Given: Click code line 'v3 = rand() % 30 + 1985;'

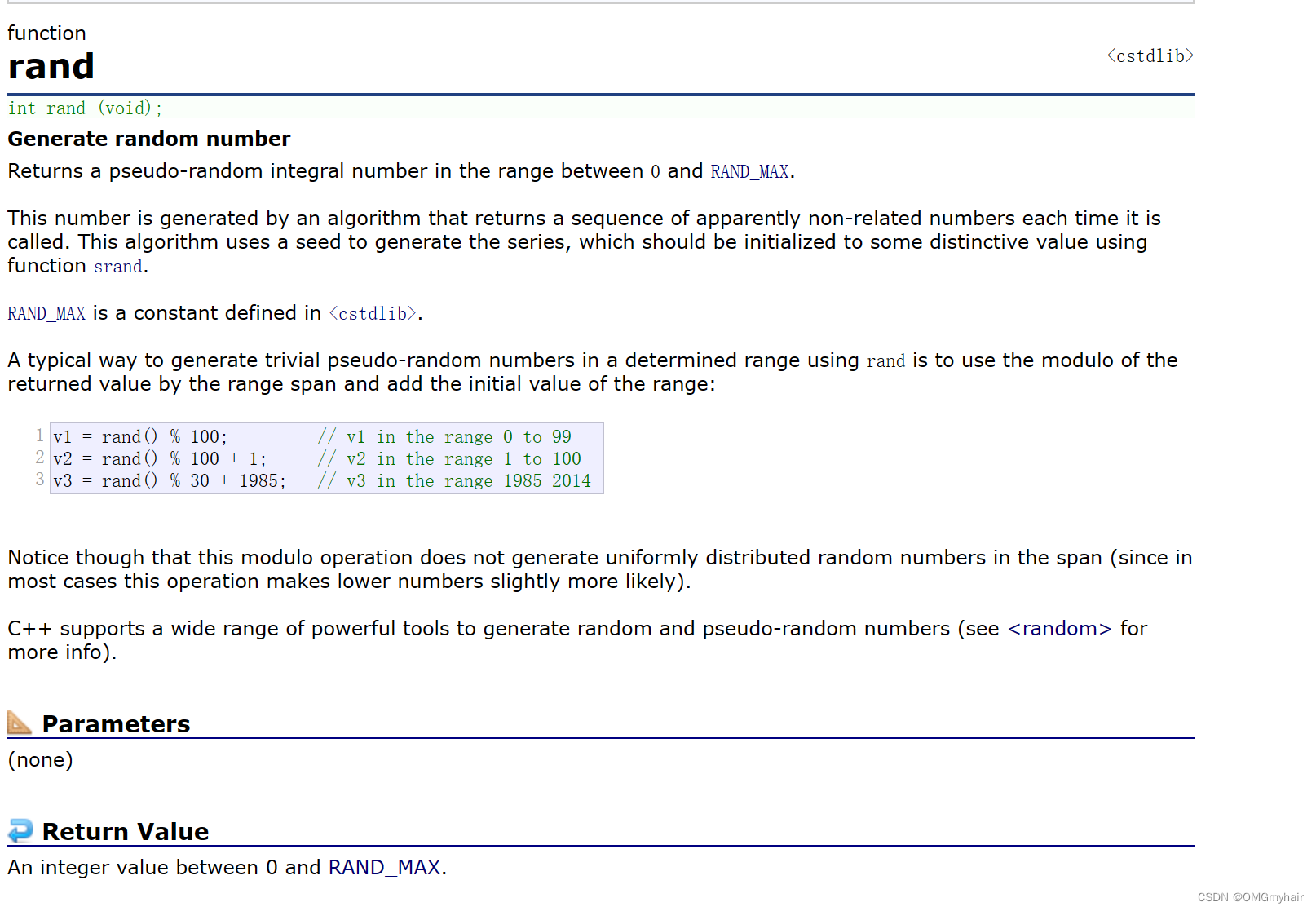Looking at the screenshot, I should [170, 481].
